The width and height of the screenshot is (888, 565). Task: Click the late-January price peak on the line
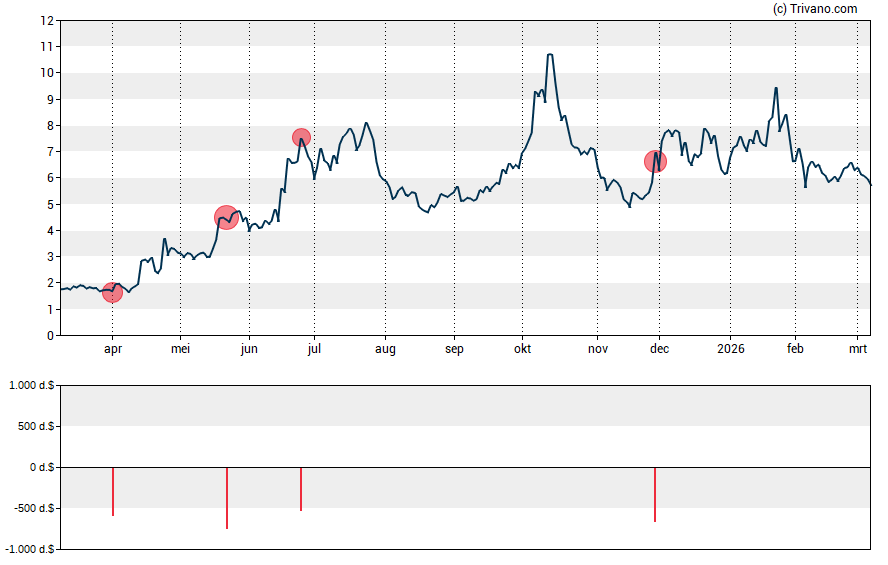coord(776,88)
